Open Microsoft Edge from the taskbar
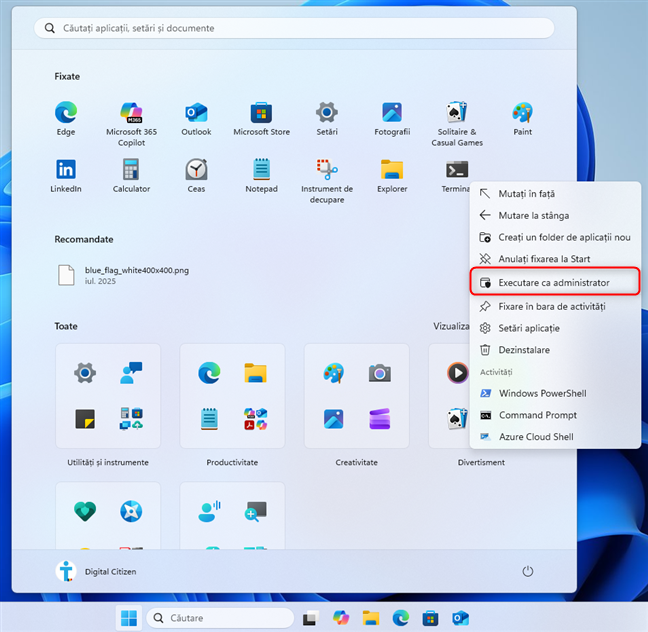Viewport: 648px width, 632px height. [400, 618]
